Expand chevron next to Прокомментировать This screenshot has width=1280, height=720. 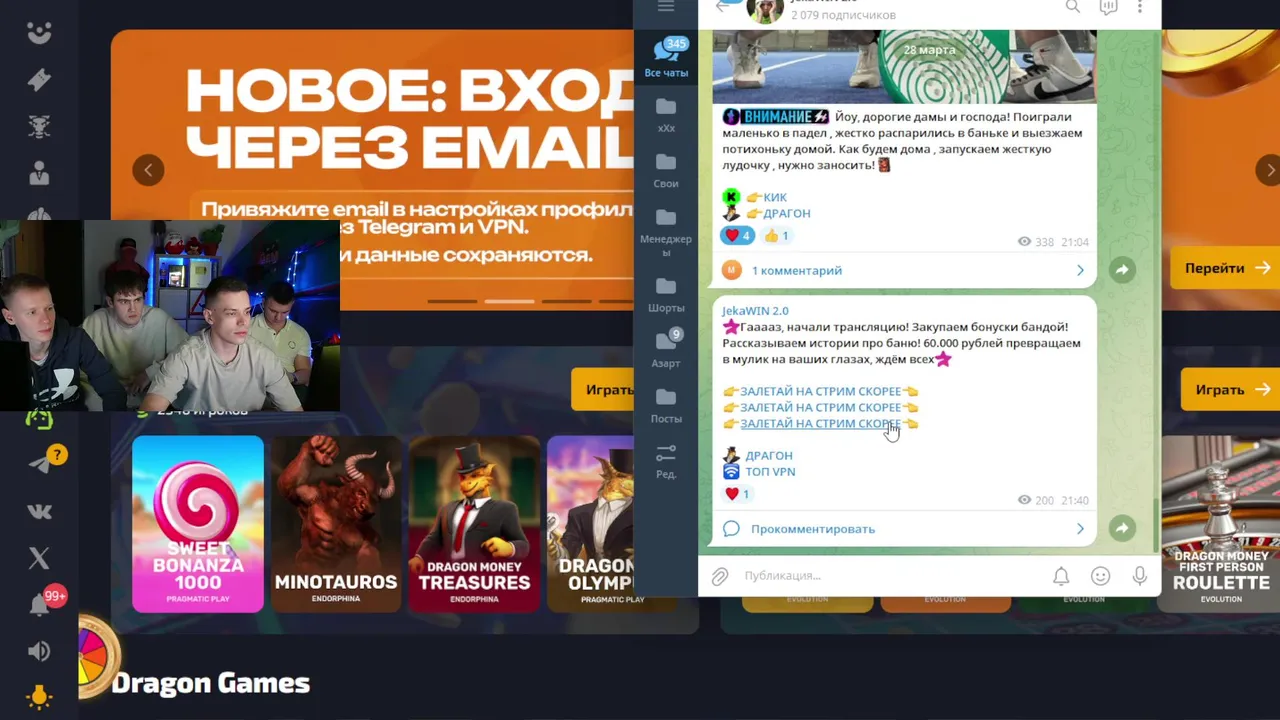pyautogui.click(x=1080, y=528)
